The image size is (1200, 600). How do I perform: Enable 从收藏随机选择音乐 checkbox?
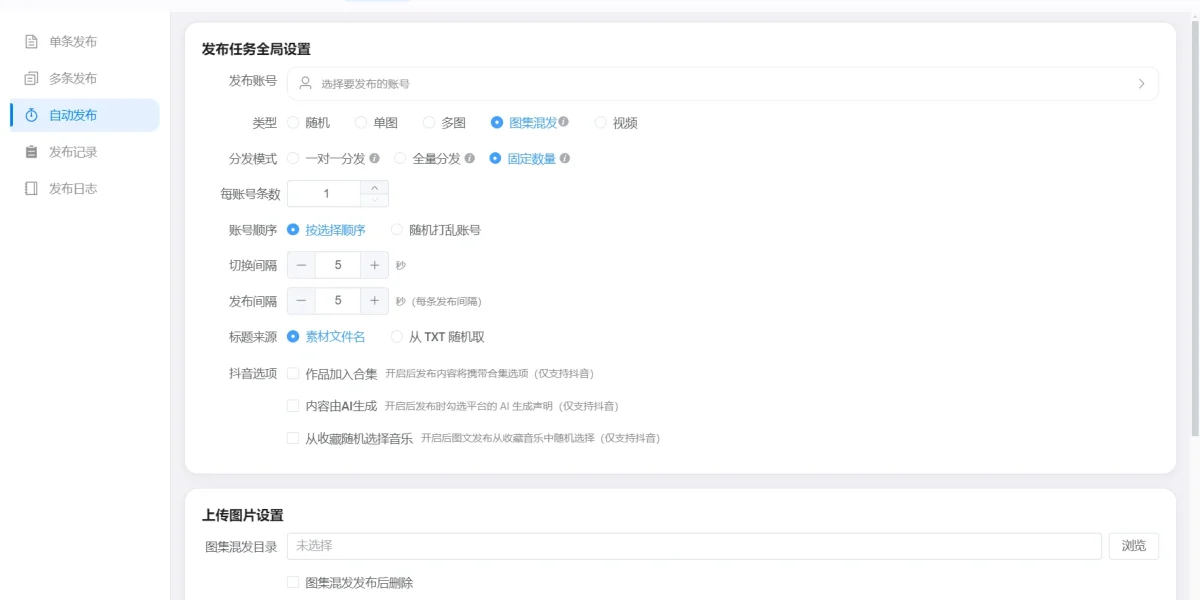[293, 437]
